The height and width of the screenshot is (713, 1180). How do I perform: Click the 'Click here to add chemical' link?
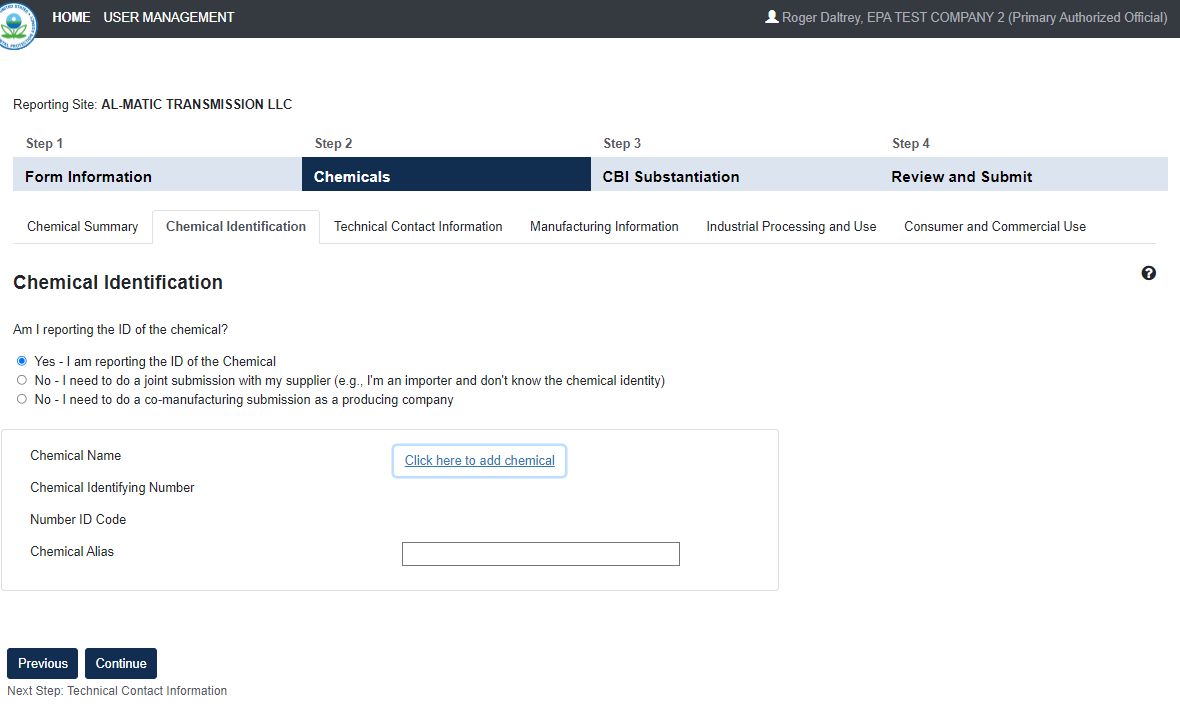pyautogui.click(x=479, y=461)
